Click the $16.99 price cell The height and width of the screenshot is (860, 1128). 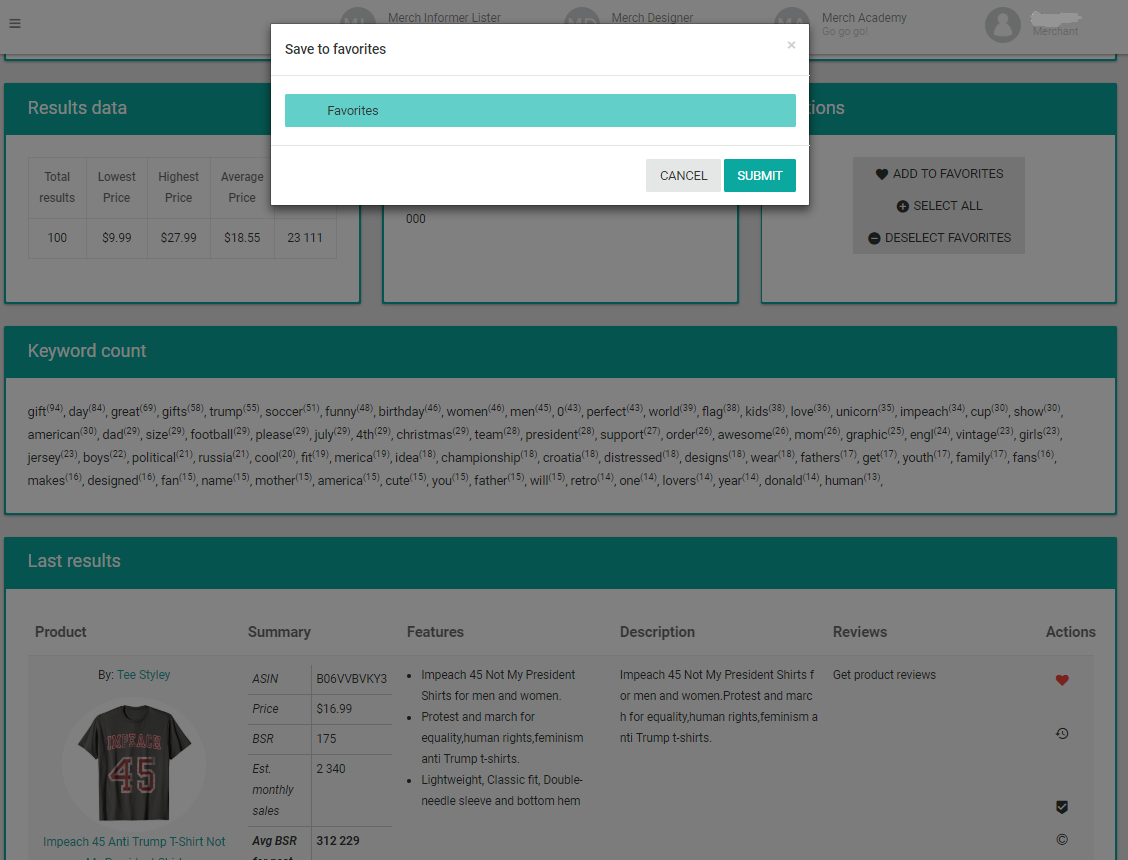tap(334, 709)
